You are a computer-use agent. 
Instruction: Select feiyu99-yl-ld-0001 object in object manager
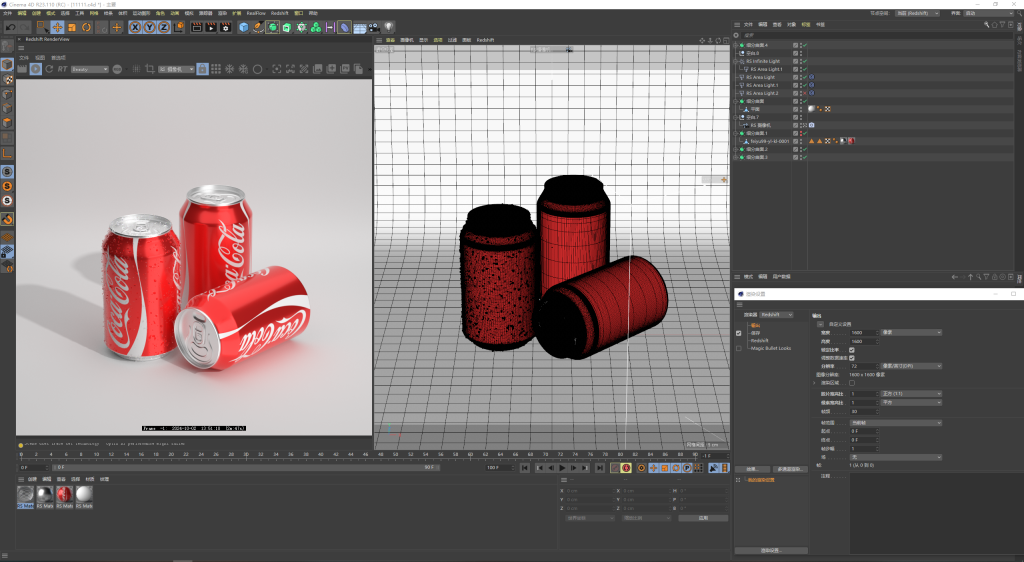tap(770, 141)
